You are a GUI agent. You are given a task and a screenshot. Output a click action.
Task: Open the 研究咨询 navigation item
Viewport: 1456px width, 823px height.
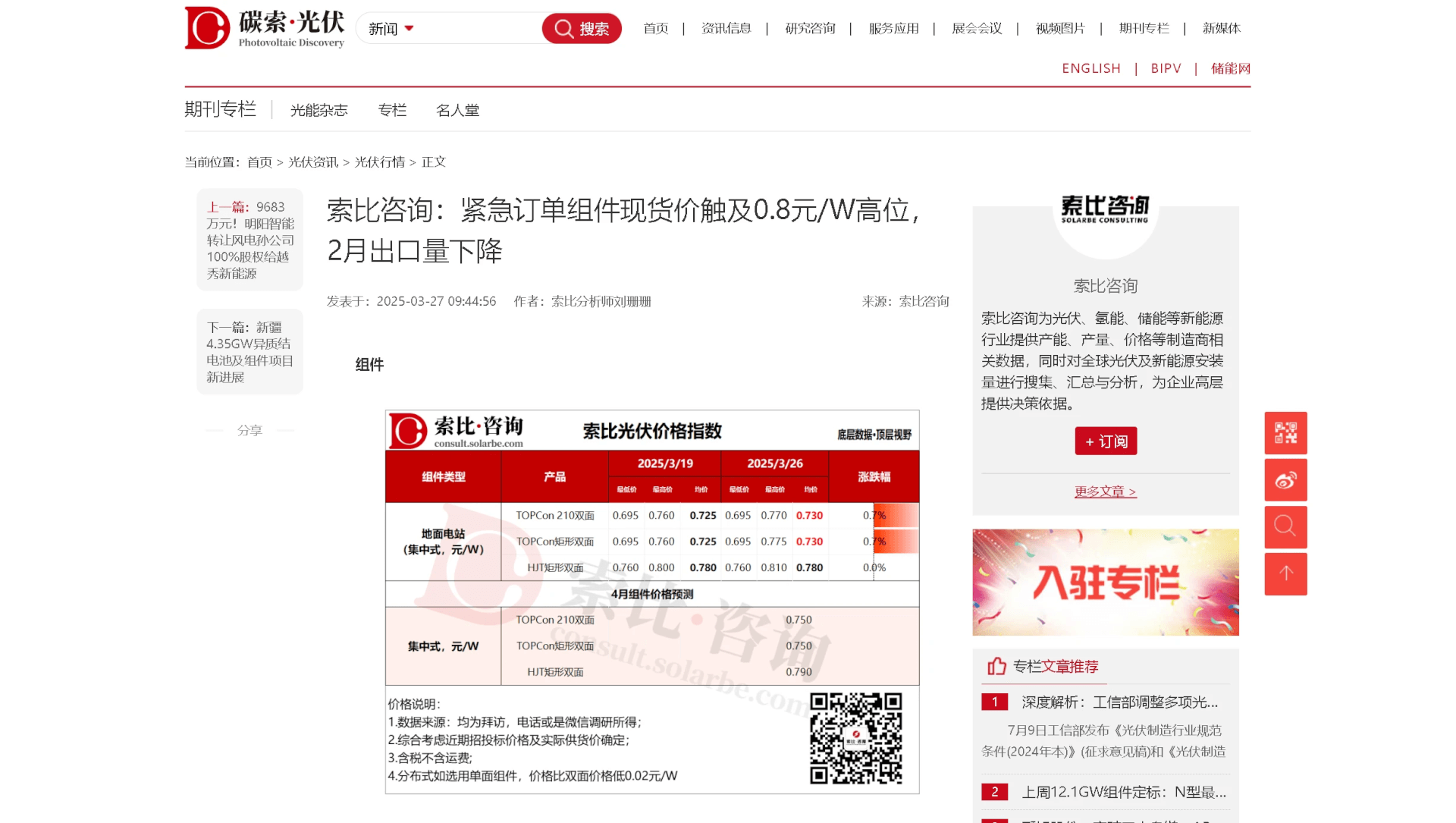coord(810,29)
